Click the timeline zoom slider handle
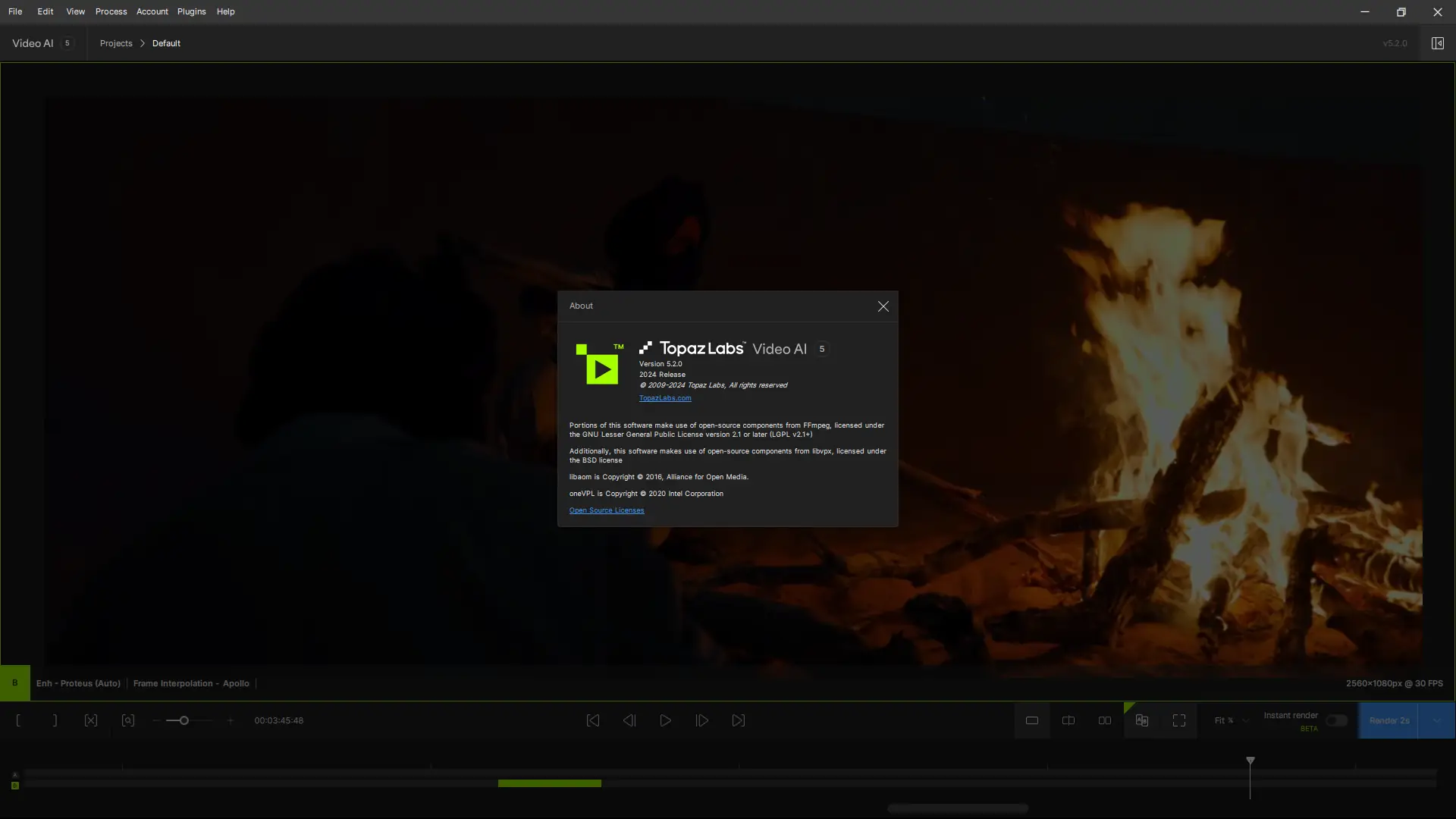 point(184,720)
